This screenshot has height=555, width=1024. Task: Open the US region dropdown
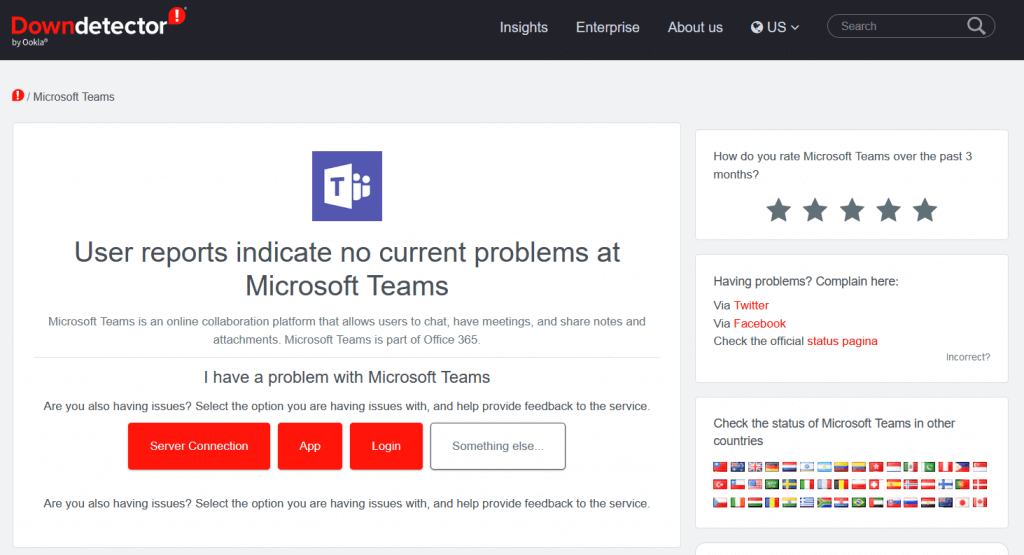[x=775, y=27]
